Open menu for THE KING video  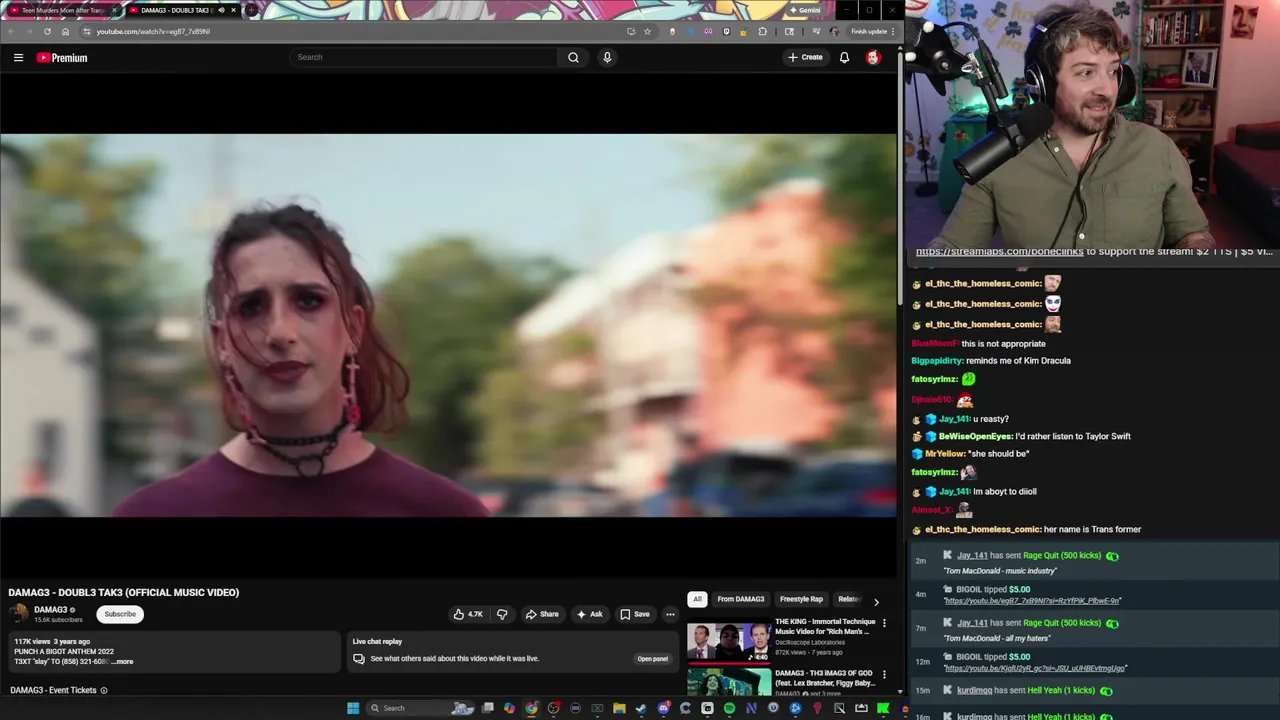coord(883,623)
